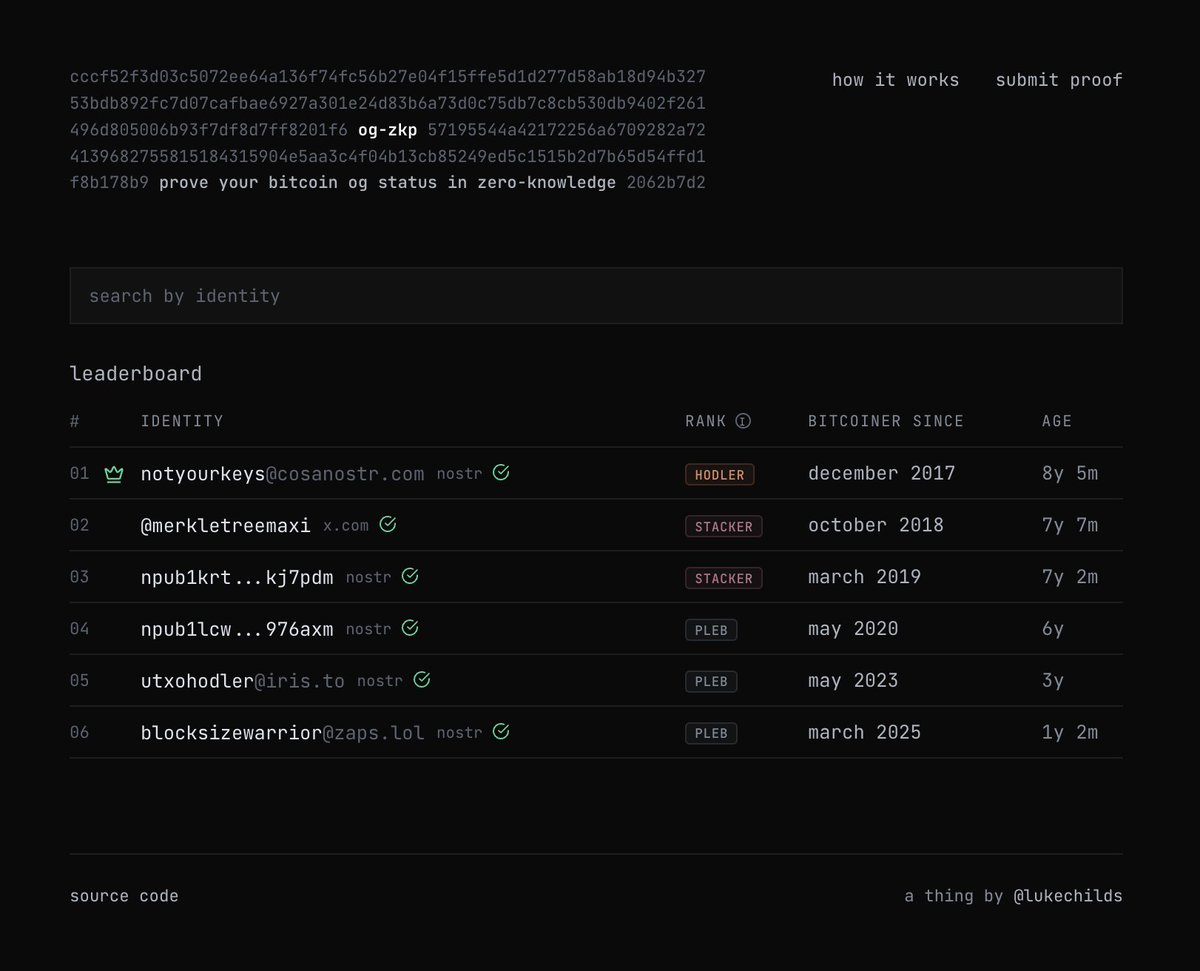Open the submit proof page
Viewport: 1200px width, 971px height.
tap(1059, 80)
